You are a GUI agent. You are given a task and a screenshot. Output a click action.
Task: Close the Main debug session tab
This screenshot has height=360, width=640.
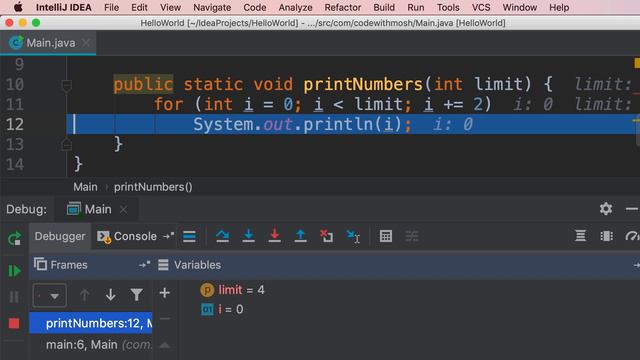[x=123, y=209]
